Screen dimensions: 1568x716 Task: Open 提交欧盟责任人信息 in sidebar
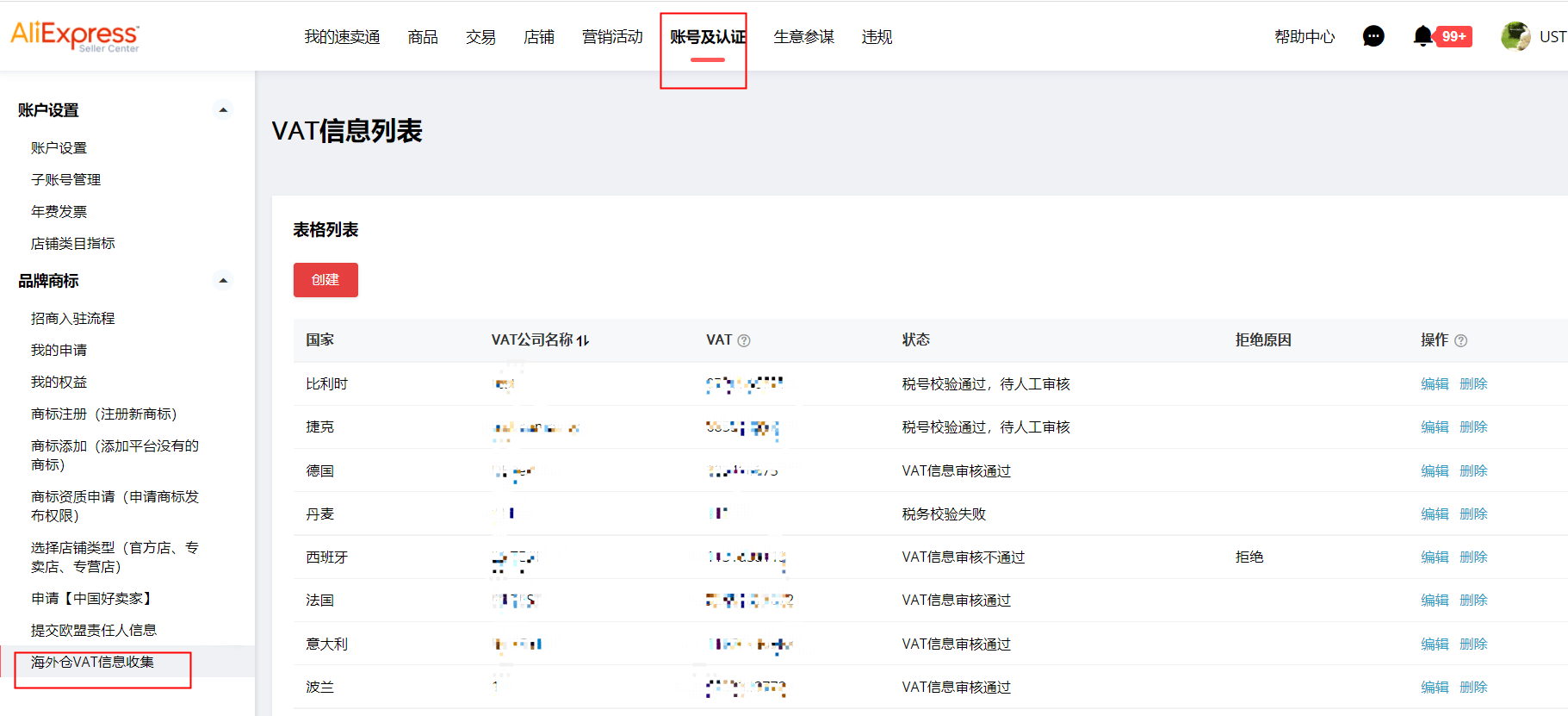click(x=94, y=630)
